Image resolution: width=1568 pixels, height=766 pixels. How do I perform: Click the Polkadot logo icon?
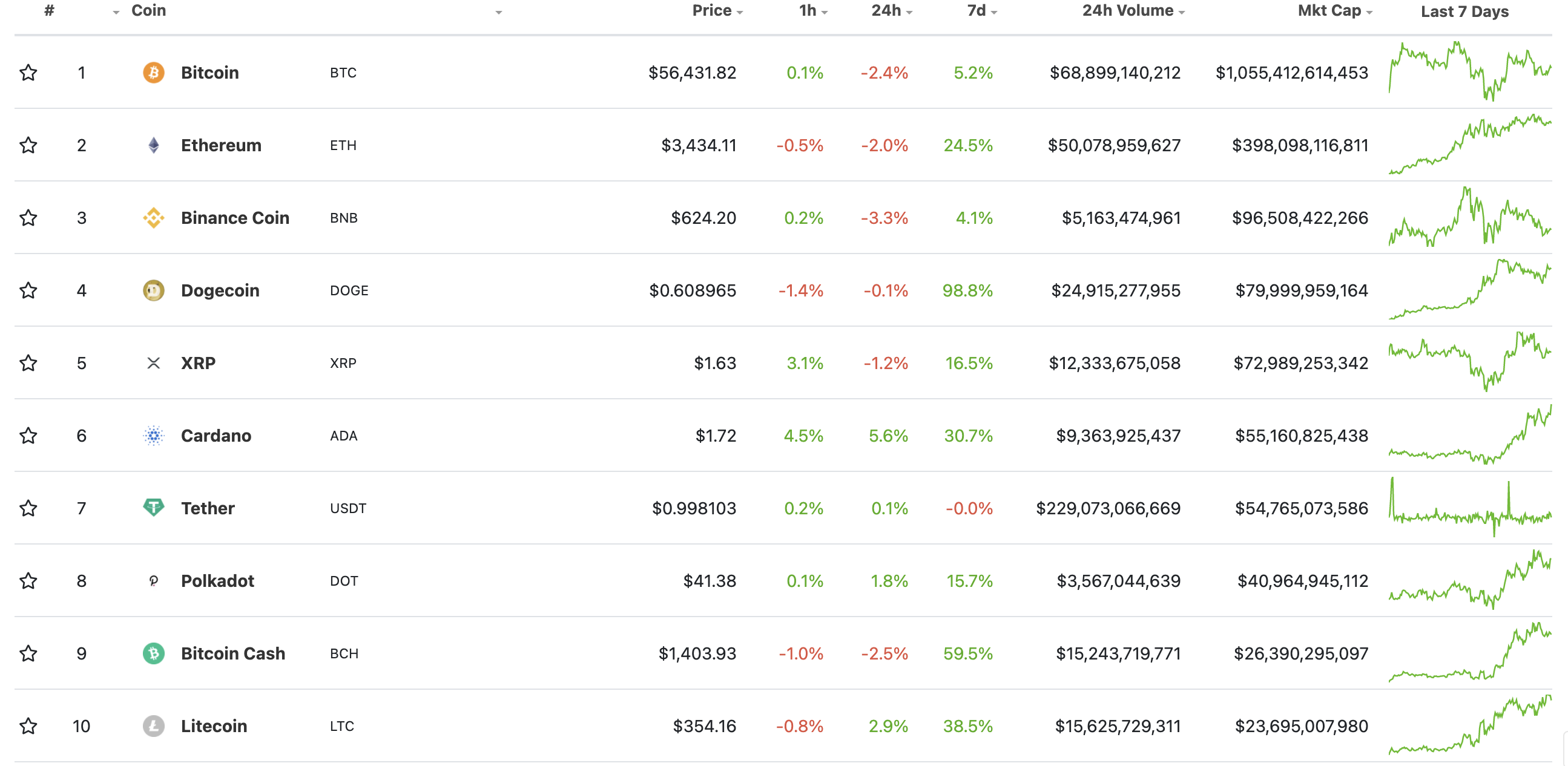tap(153, 580)
